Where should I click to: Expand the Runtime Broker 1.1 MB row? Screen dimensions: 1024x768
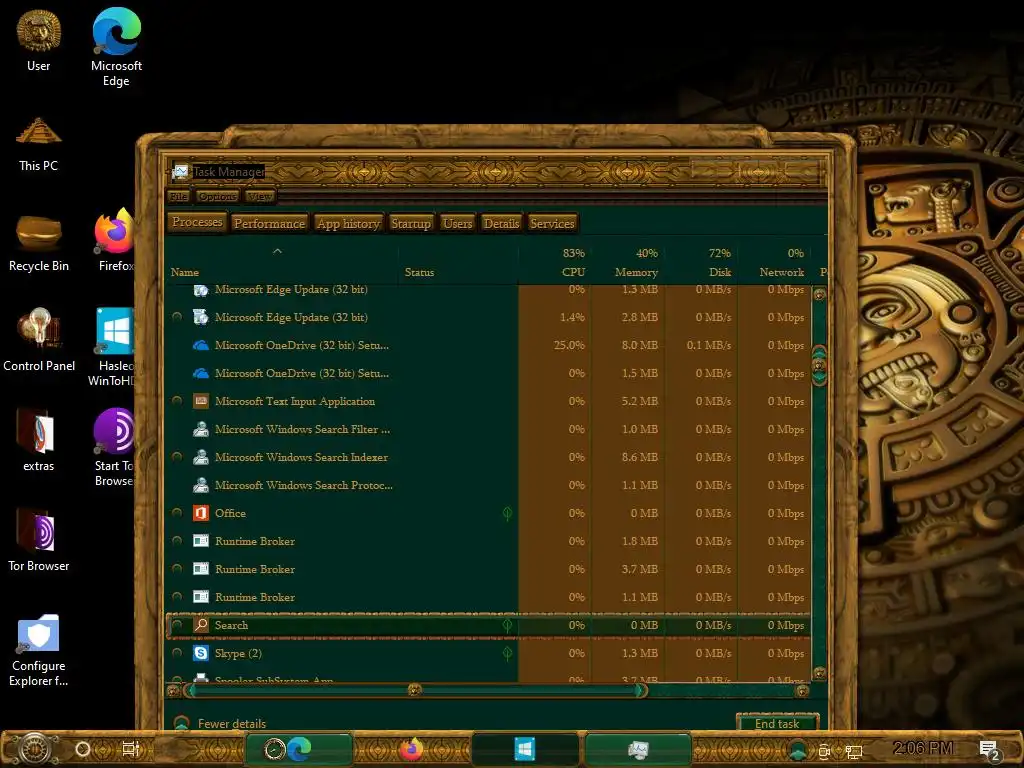click(x=176, y=597)
